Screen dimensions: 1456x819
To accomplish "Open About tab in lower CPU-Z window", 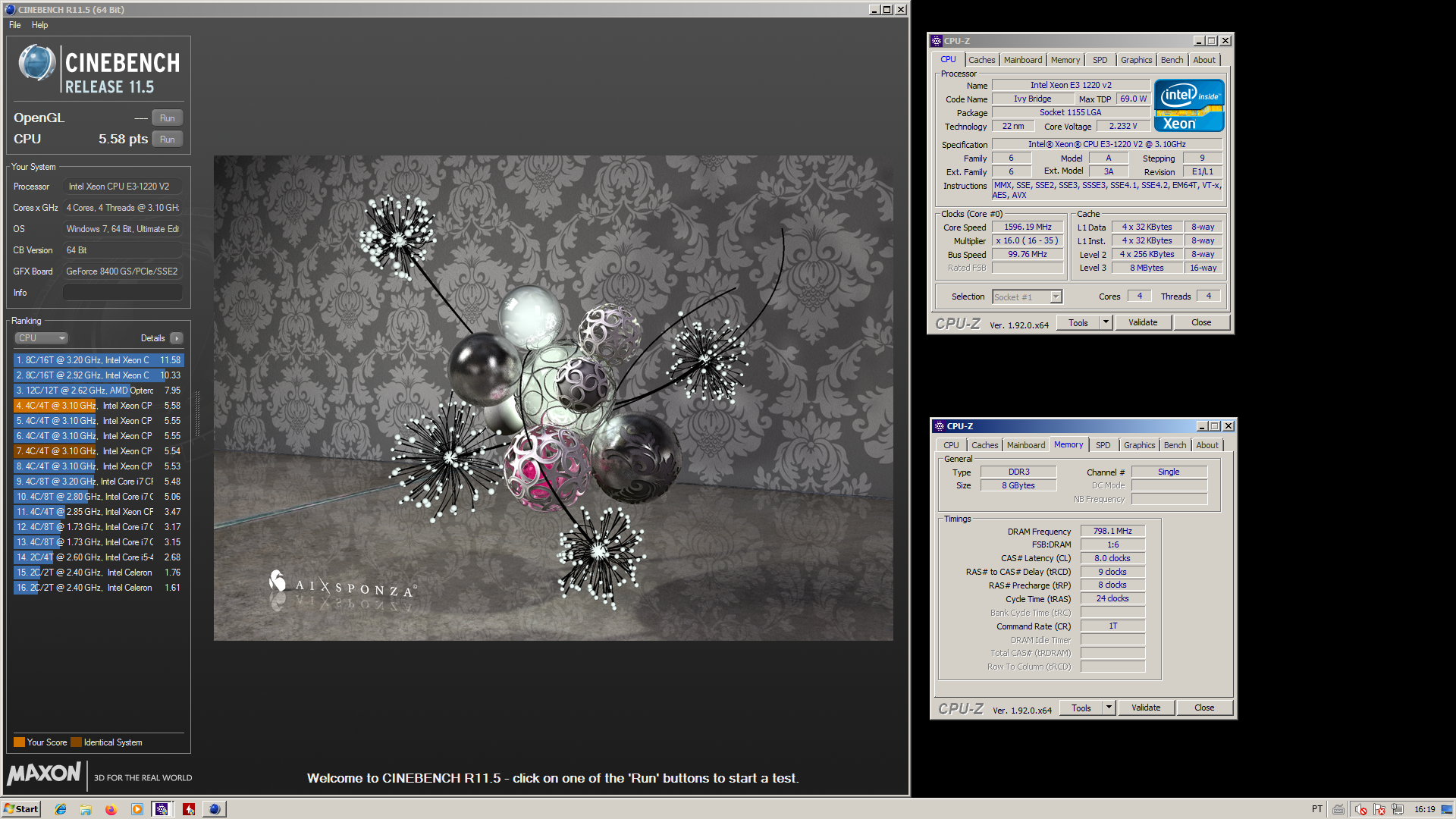I will point(1207,445).
